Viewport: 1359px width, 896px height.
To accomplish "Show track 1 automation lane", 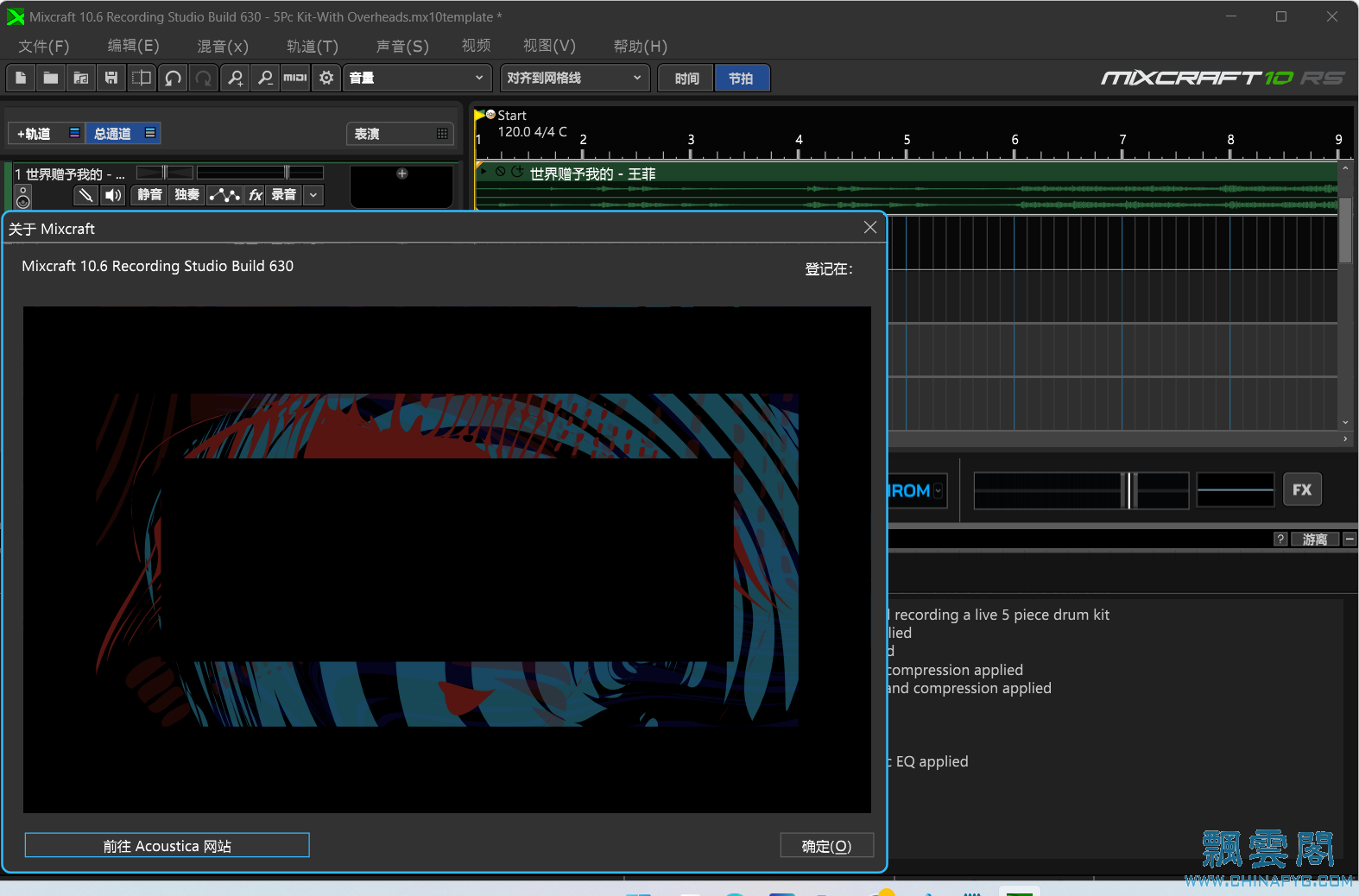I will point(224,195).
